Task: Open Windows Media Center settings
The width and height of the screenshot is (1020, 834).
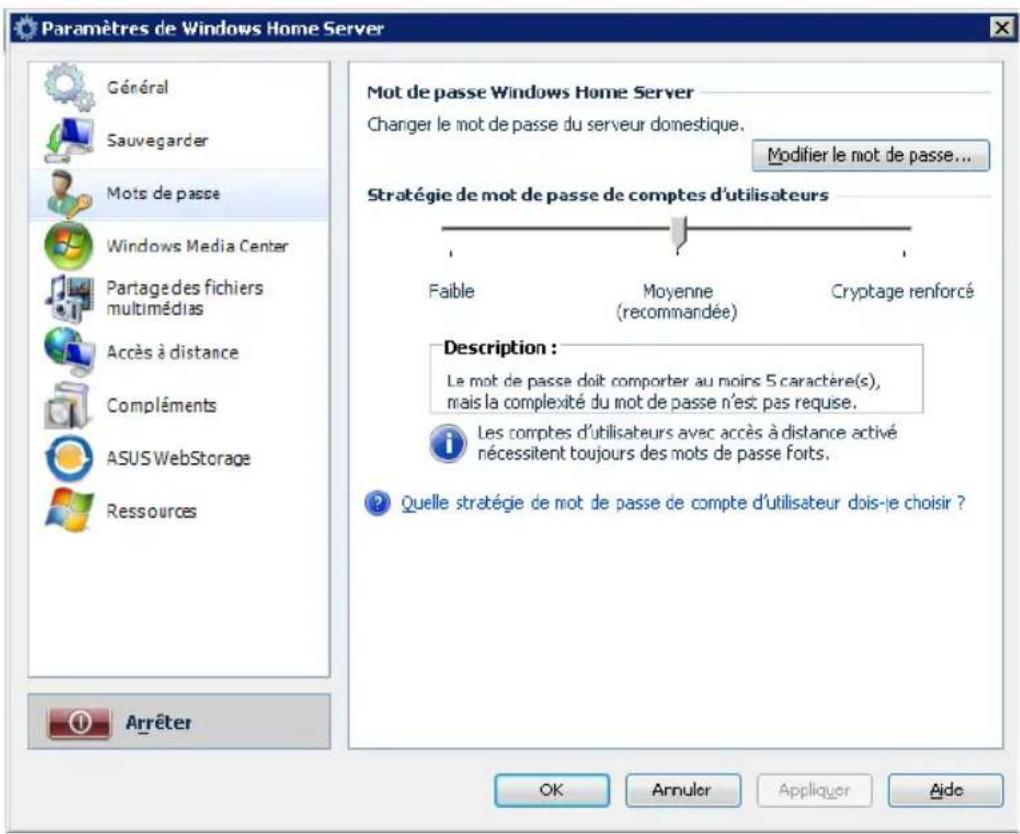Action: (179, 246)
